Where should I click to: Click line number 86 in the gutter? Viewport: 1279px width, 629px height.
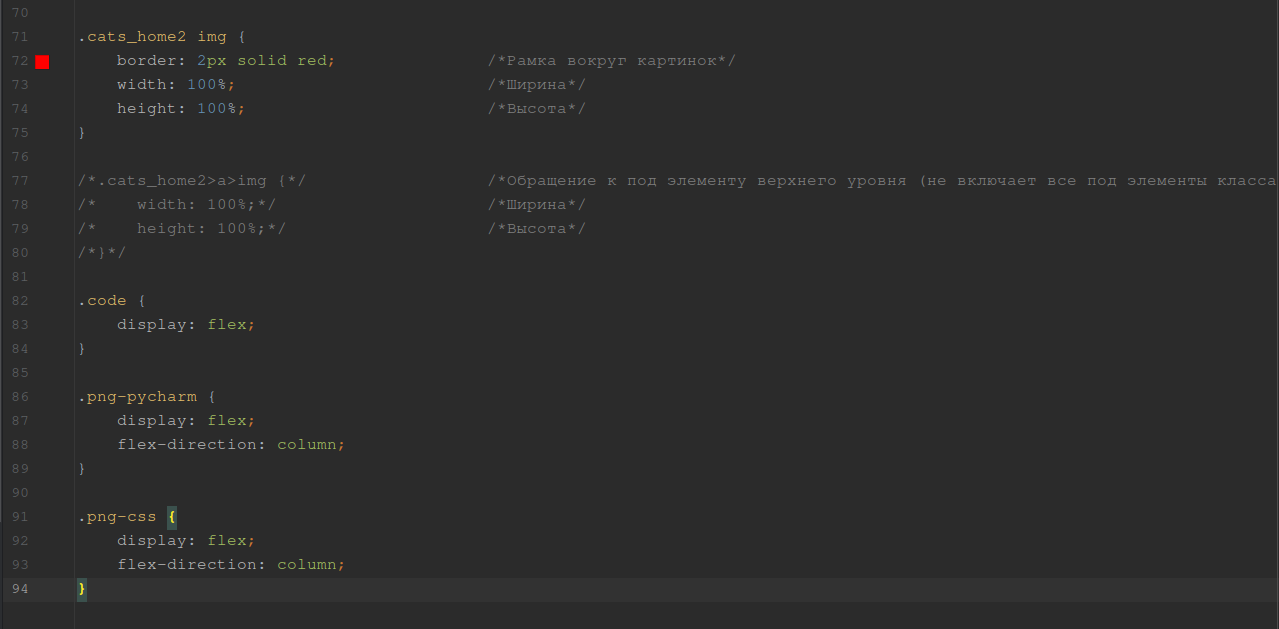[x=20, y=397]
